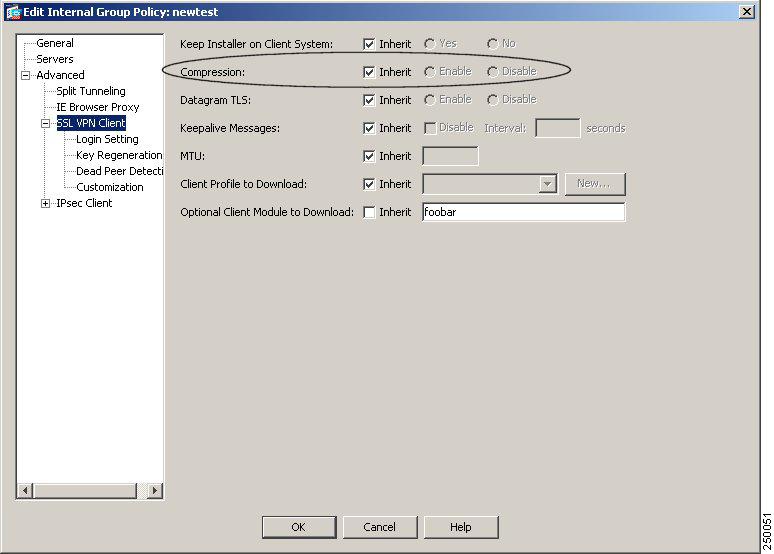
Task: Toggle Inherit checkbox for Compression
Action: click(x=369, y=72)
